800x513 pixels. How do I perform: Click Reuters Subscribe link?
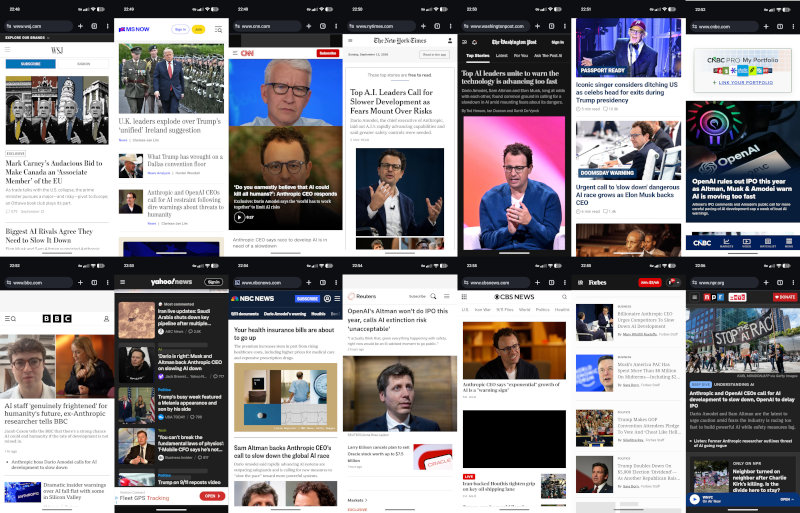coord(417,296)
